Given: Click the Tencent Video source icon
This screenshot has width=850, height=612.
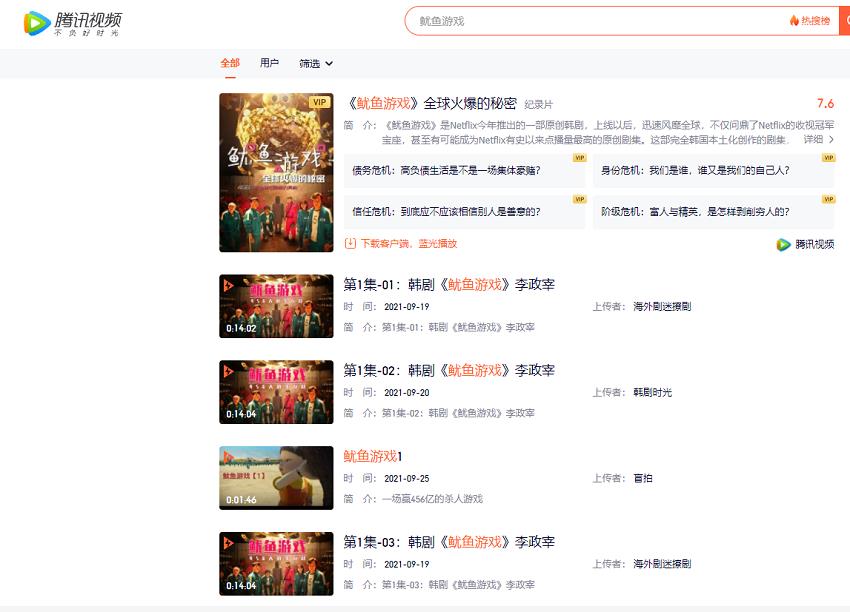Looking at the screenshot, I should pos(783,244).
